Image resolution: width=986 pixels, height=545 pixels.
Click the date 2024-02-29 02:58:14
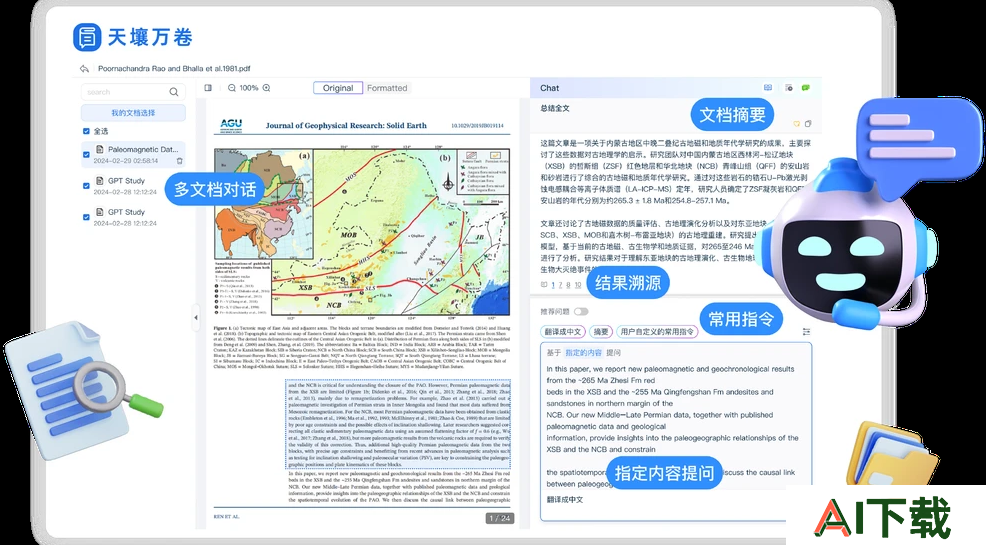click(x=126, y=161)
